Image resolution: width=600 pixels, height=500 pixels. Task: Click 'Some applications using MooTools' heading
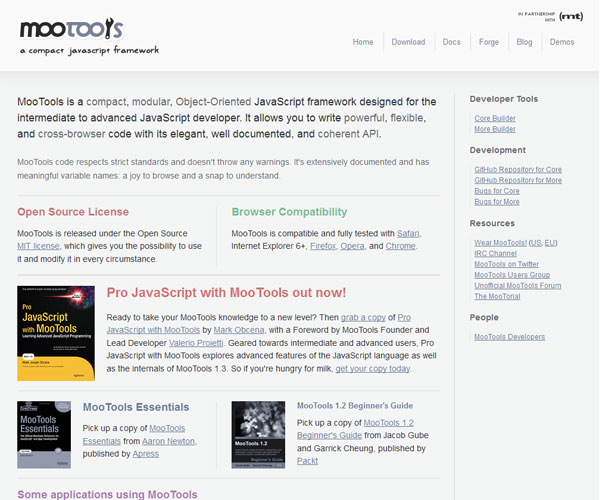click(x=107, y=494)
